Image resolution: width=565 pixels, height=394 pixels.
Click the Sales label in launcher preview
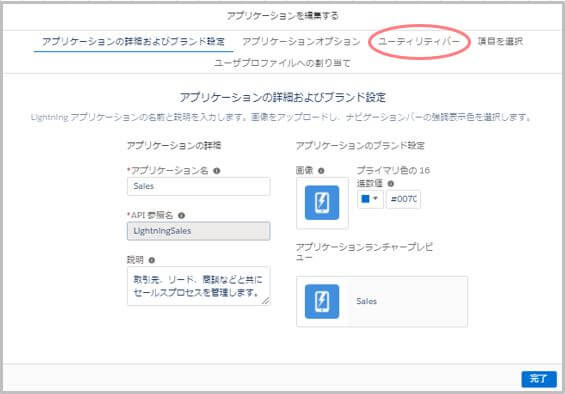[366, 301]
